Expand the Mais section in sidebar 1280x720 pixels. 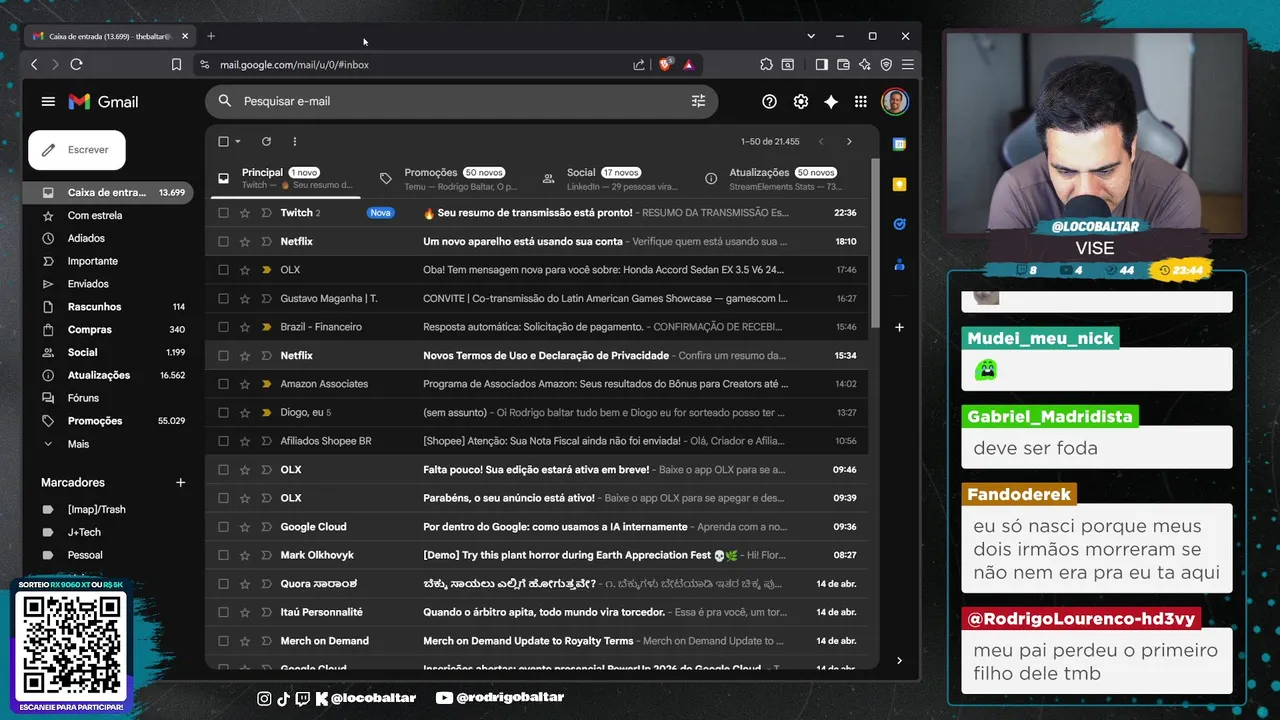coord(78,444)
